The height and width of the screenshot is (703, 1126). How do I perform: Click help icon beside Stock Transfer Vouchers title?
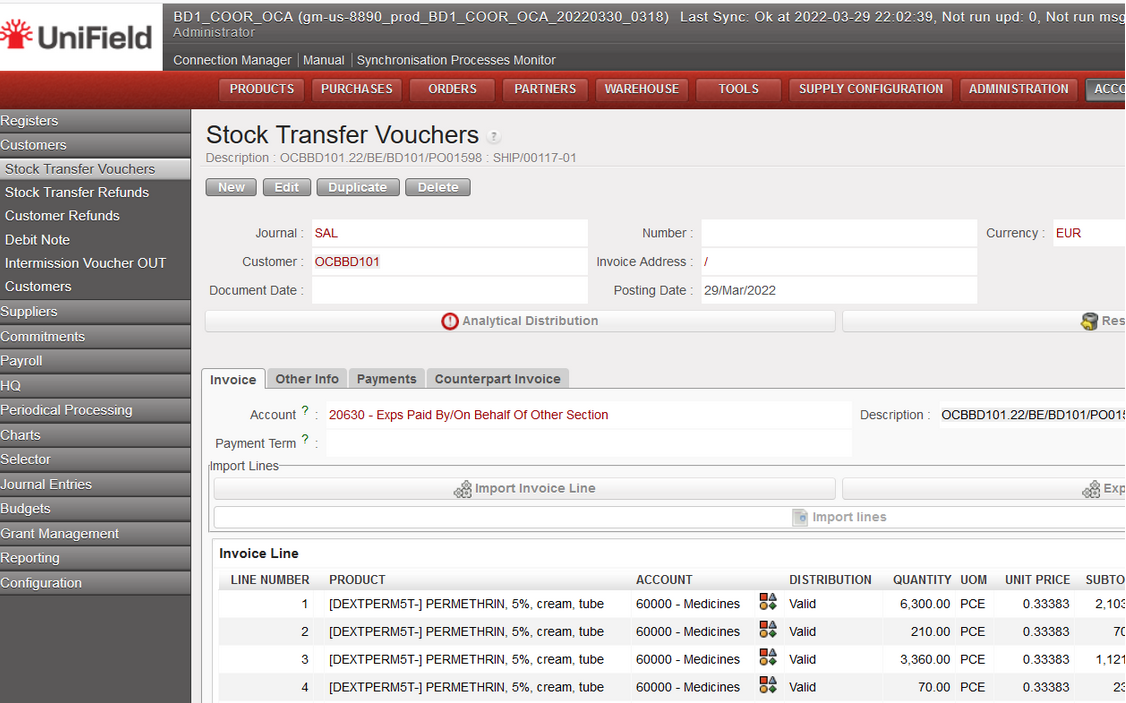click(494, 137)
